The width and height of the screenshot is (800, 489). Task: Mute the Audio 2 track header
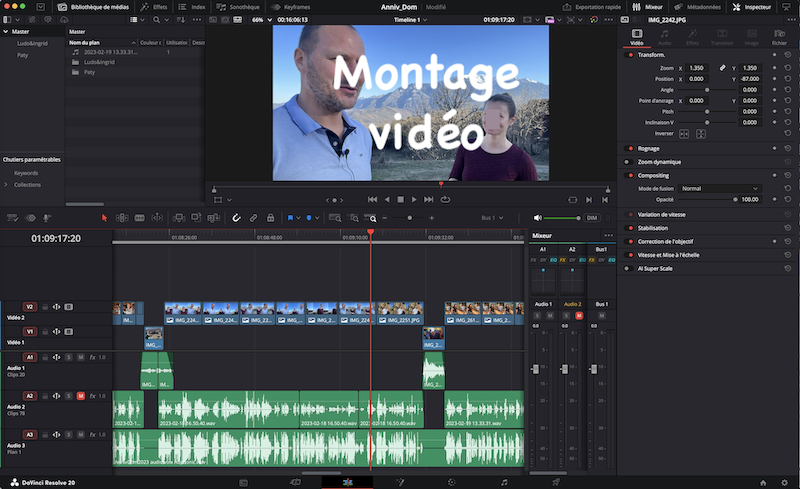81,396
